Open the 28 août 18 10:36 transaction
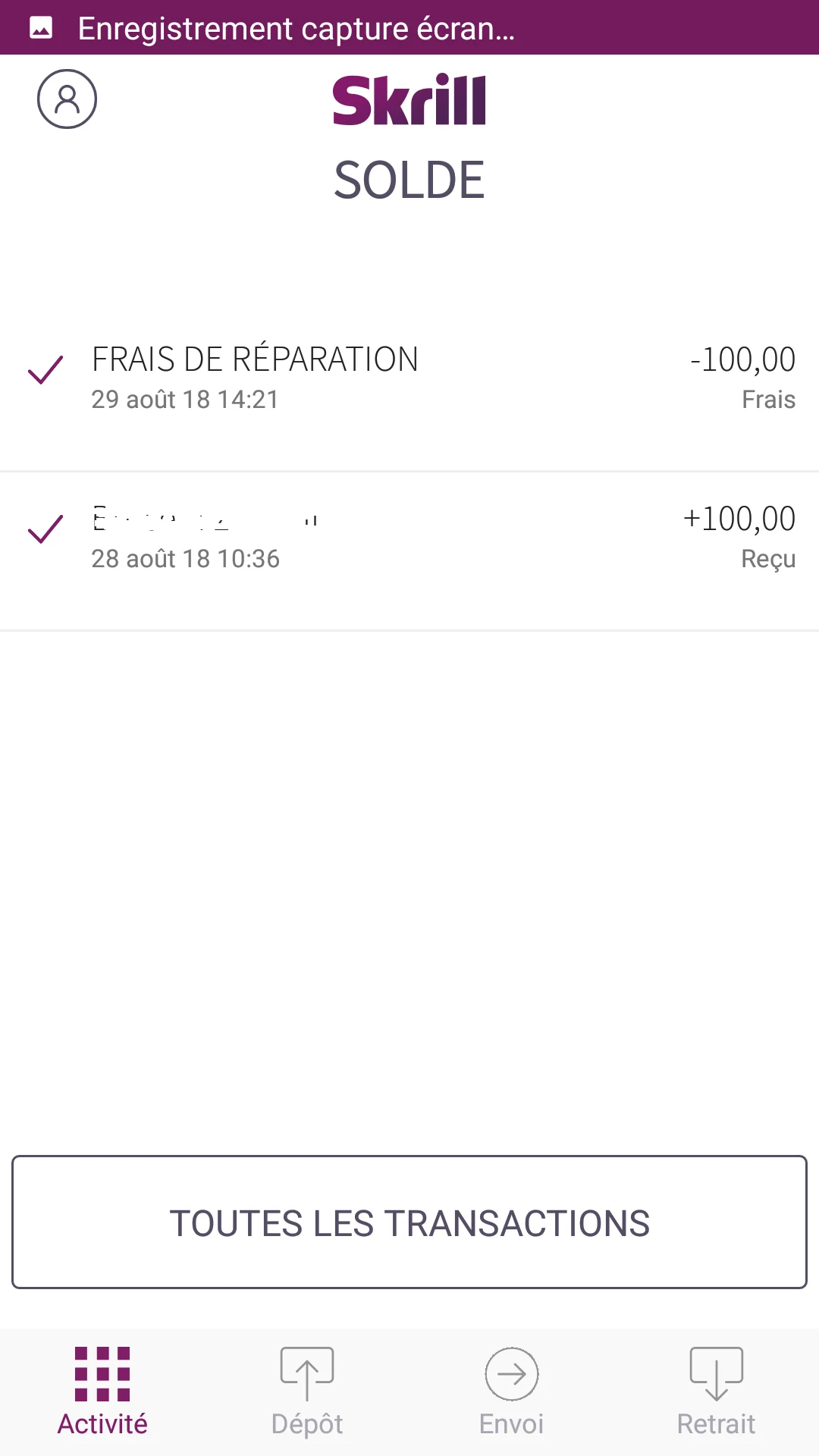 point(186,559)
